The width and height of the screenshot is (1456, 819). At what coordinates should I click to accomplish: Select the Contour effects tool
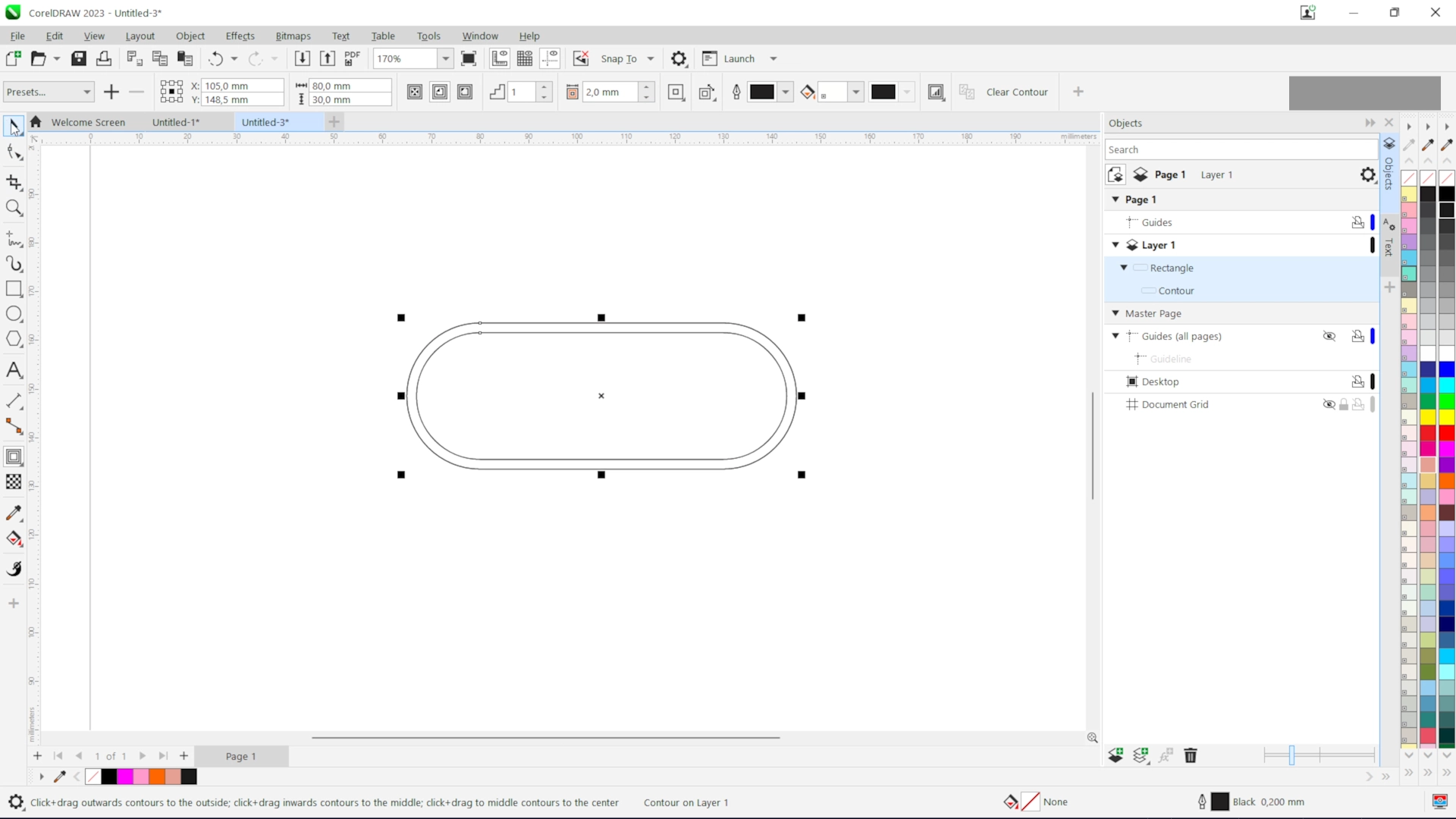click(14, 457)
